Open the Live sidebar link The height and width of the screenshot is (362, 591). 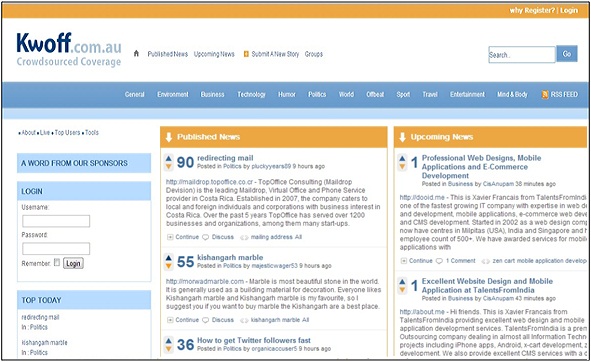[45, 133]
